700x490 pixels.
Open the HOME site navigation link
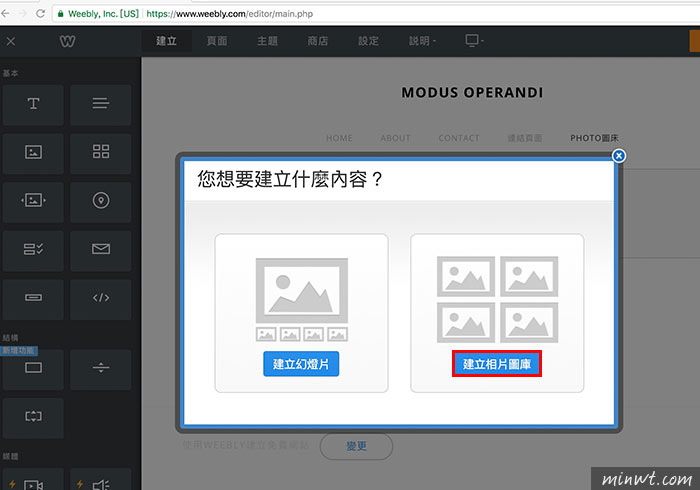pyautogui.click(x=339, y=138)
